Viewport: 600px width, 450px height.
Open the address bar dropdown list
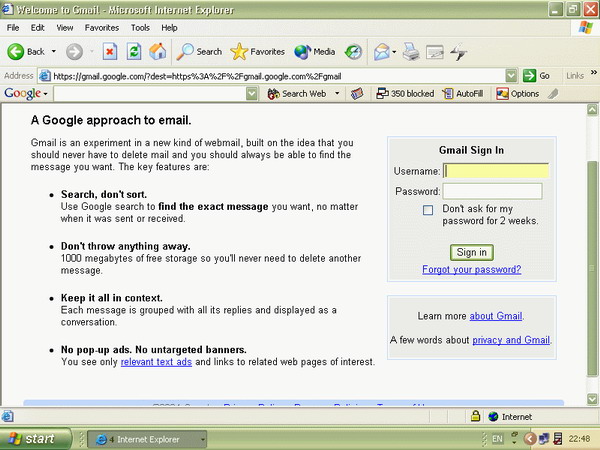[511, 76]
